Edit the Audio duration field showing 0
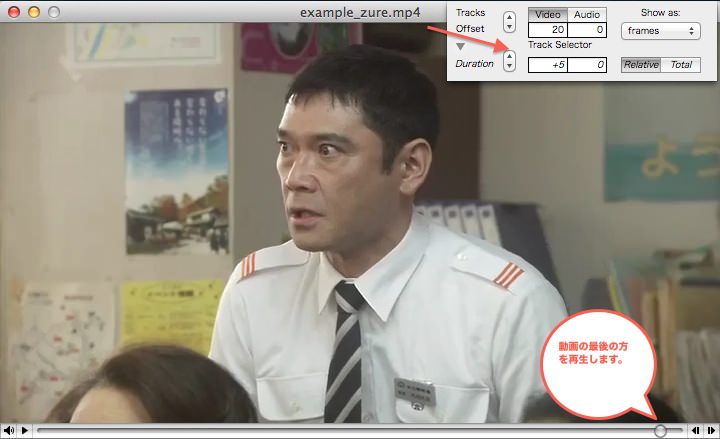The height and width of the screenshot is (439, 720). [587, 65]
